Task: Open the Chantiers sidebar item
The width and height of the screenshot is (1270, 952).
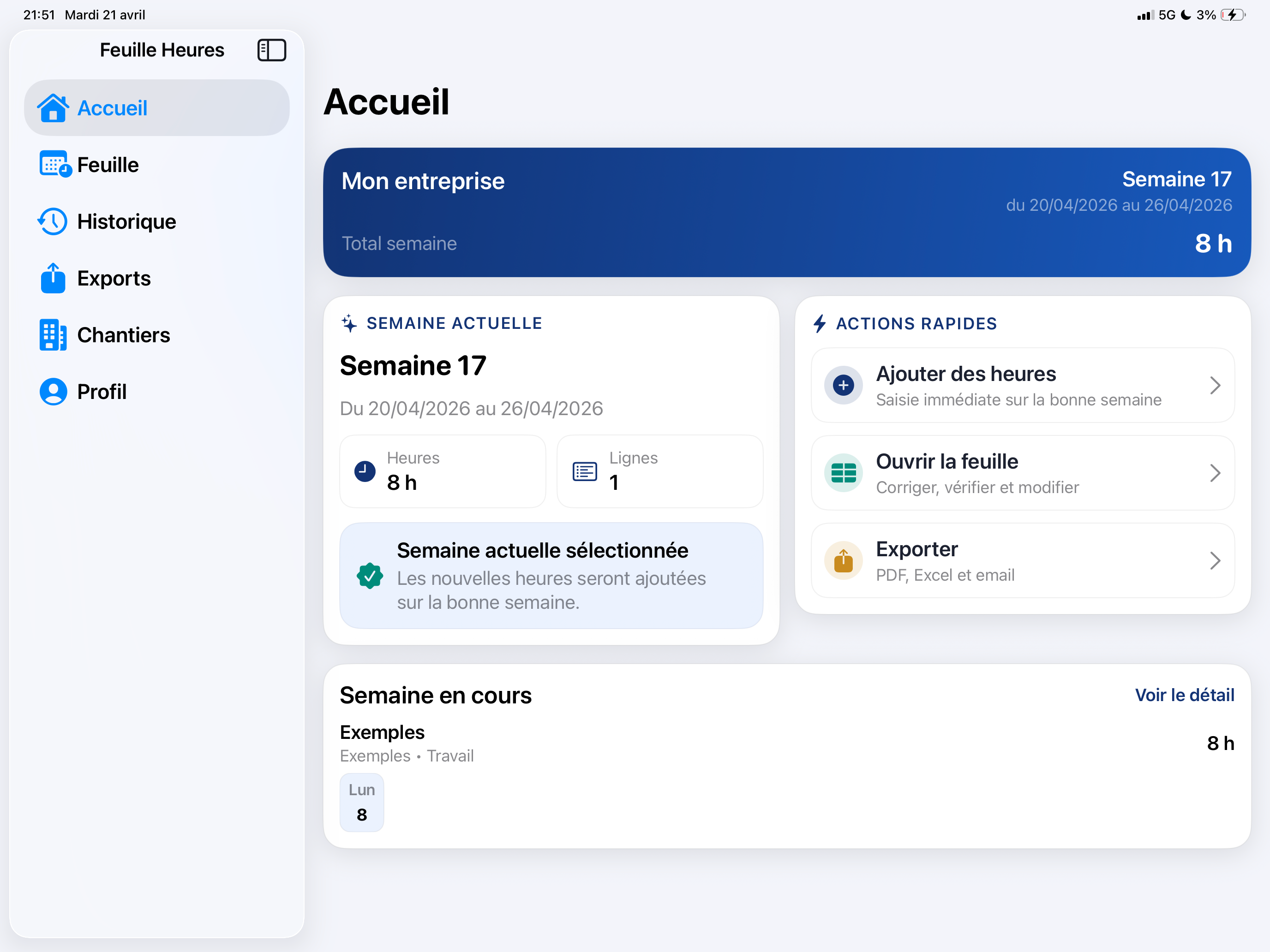Action: click(x=157, y=335)
